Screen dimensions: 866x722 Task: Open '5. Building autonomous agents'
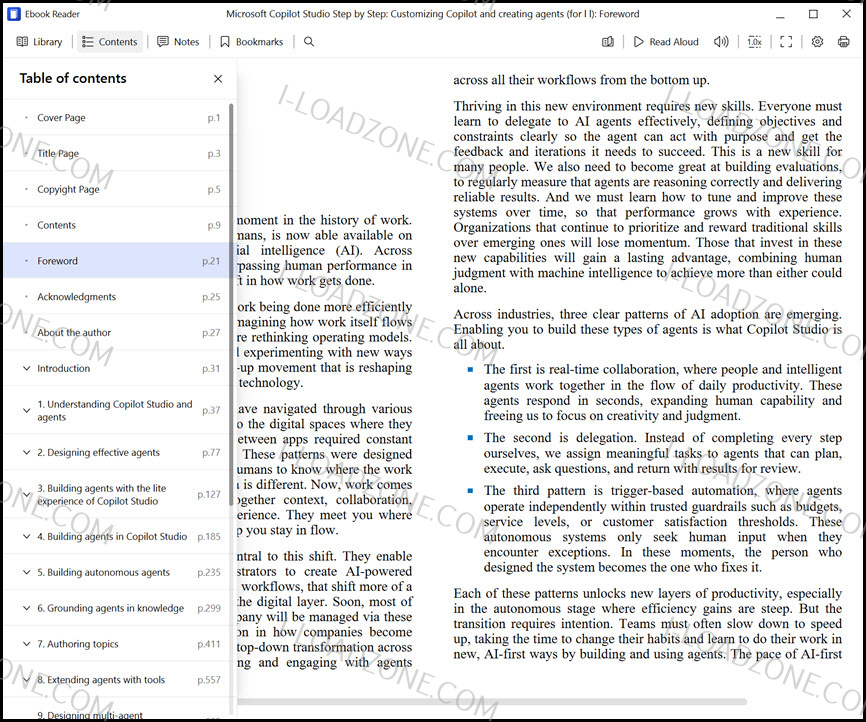coord(103,572)
